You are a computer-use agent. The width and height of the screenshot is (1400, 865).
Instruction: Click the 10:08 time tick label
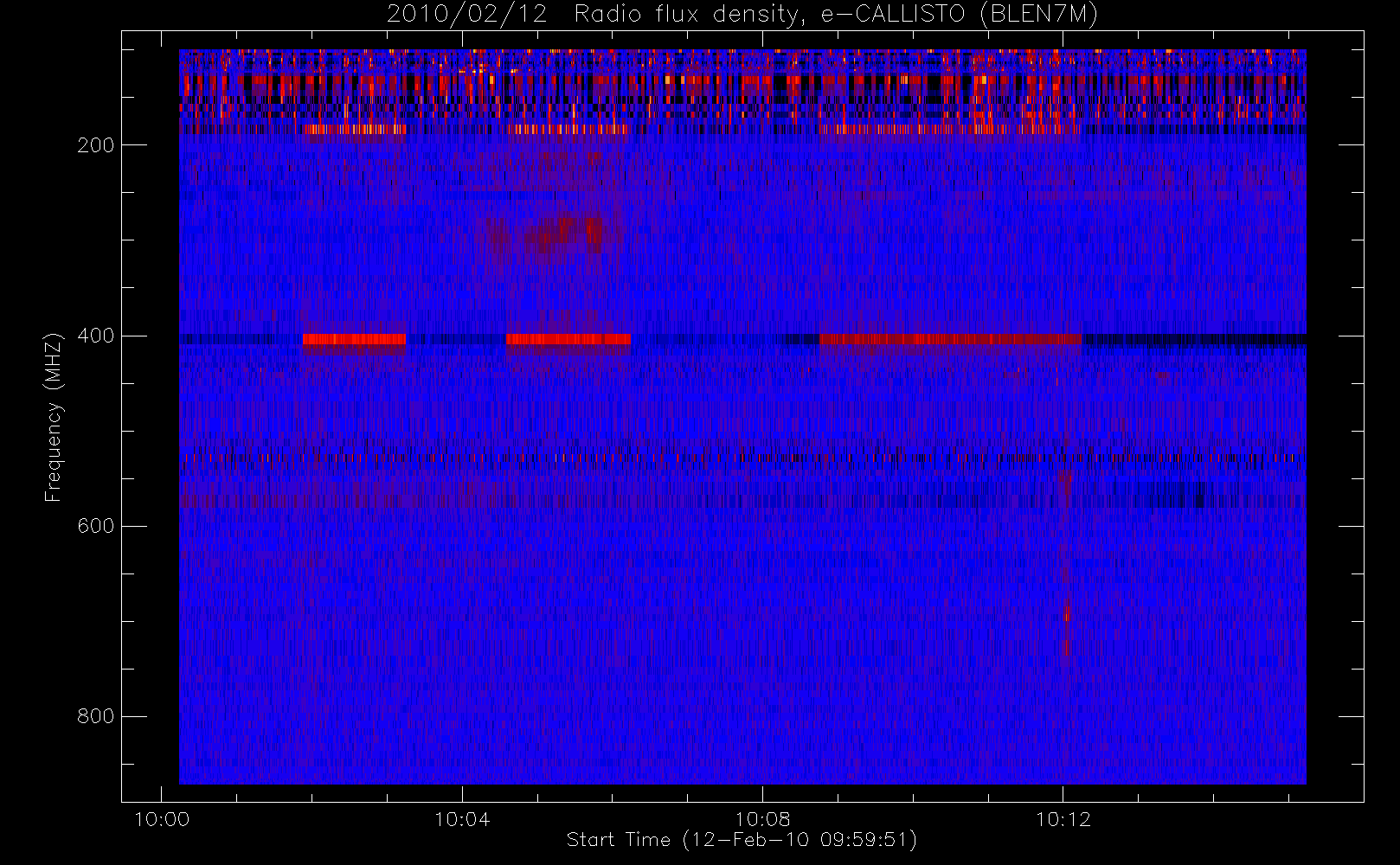763,819
